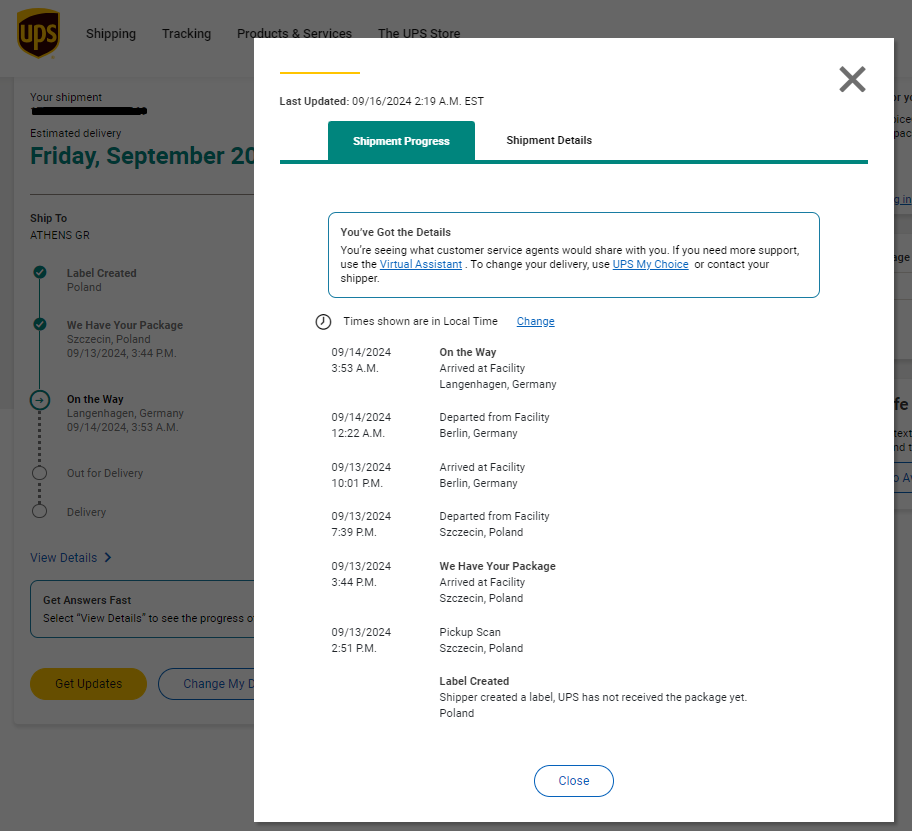Viewport: 912px width, 831px height.
Task: Open the Virtual Assistant link
Action: [421, 264]
